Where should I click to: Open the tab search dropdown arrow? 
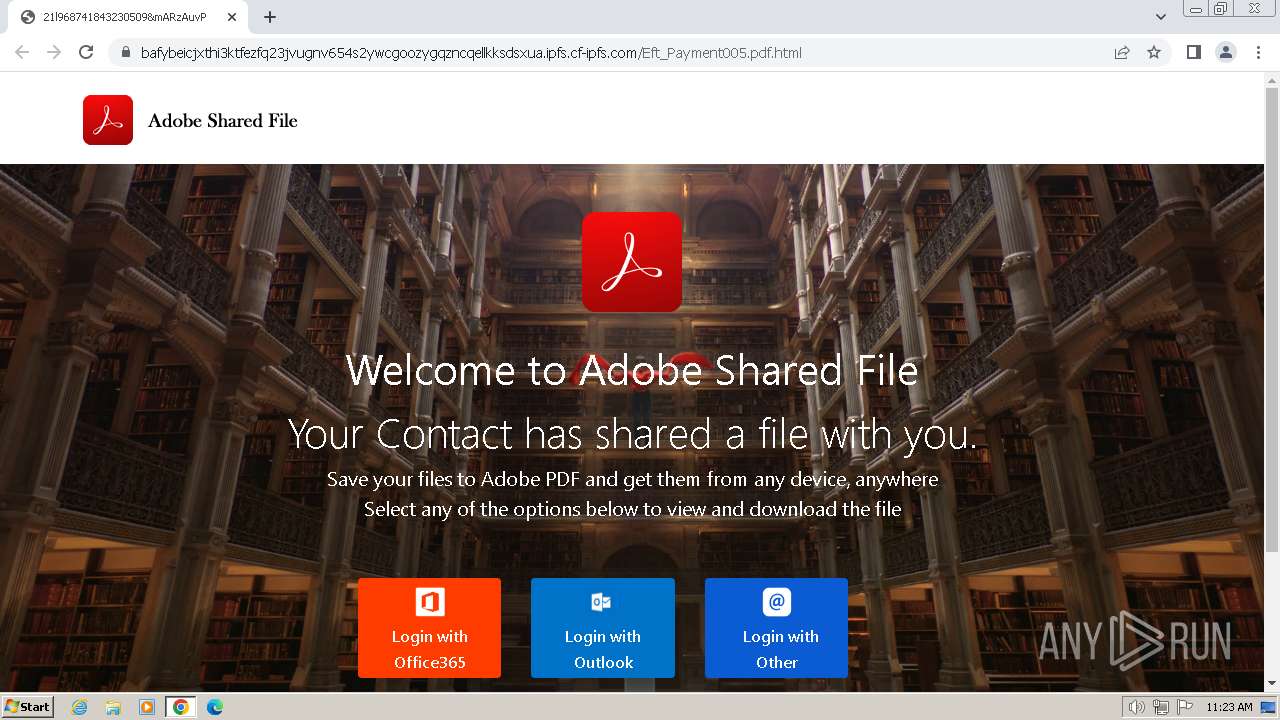coord(1161,17)
